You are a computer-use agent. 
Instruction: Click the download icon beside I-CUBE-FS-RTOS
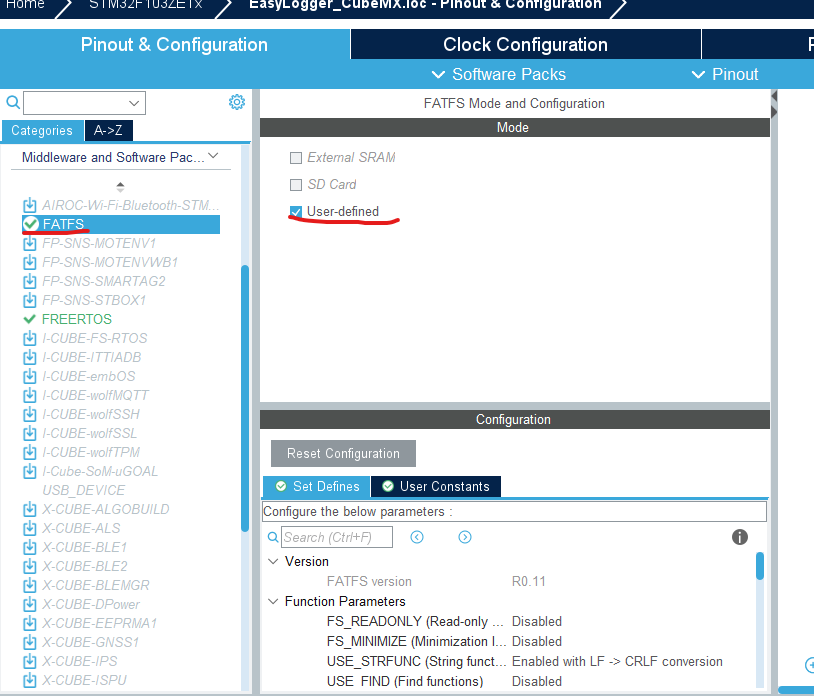coord(30,338)
